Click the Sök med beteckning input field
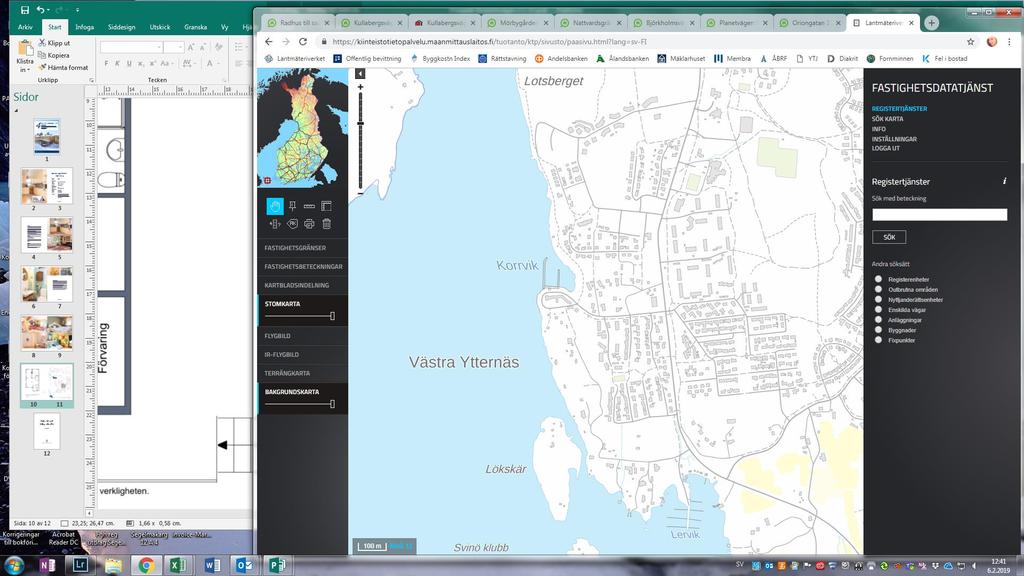Viewport: 1024px width, 576px height. coord(940,214)
